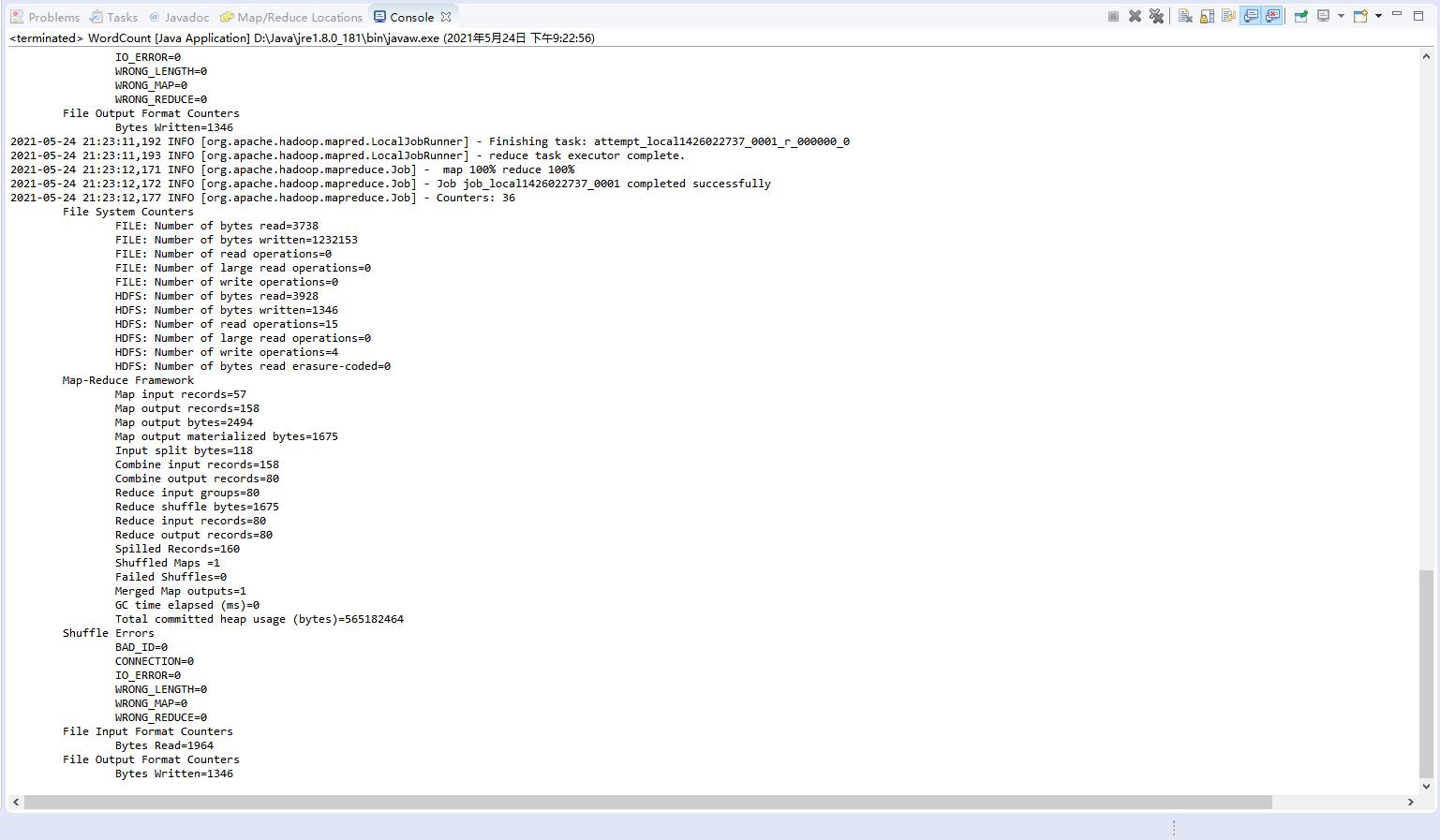Click 'Total committed heap usage' line
Screen dimensions: 1440x840
tap(260, 619)
